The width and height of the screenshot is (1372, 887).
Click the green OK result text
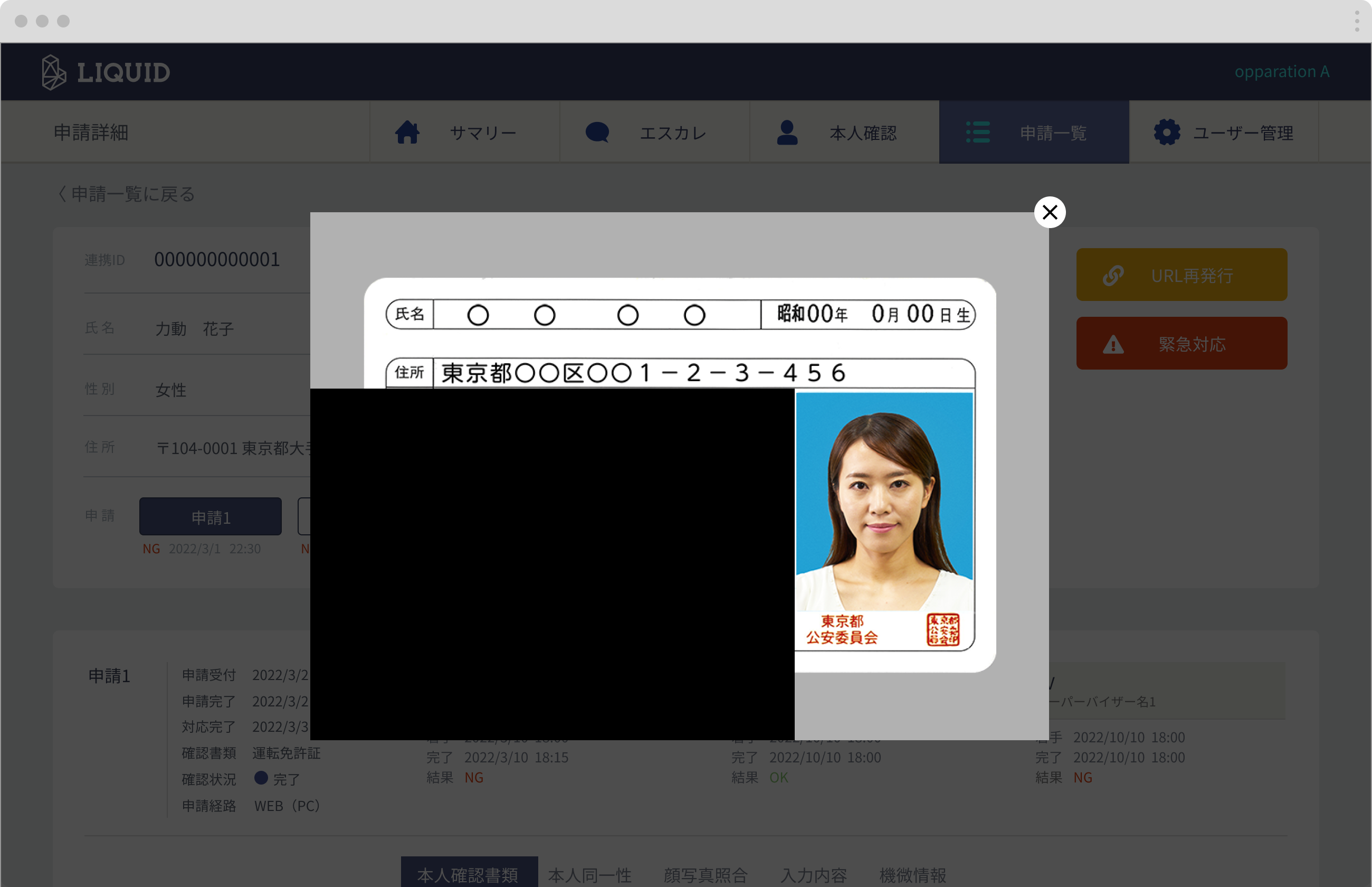779,778
